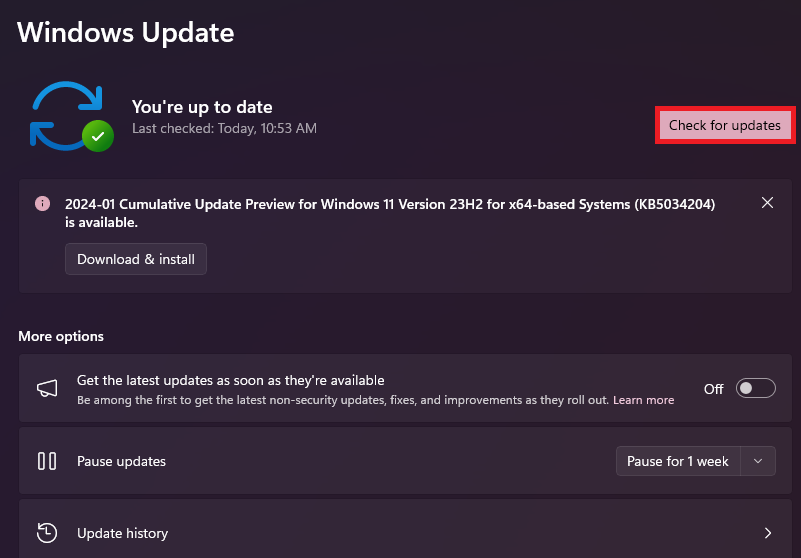Click the You're up to date status
Image resolution: width=801 pixels, height=558 pixels.
click(x=202, y=107)
